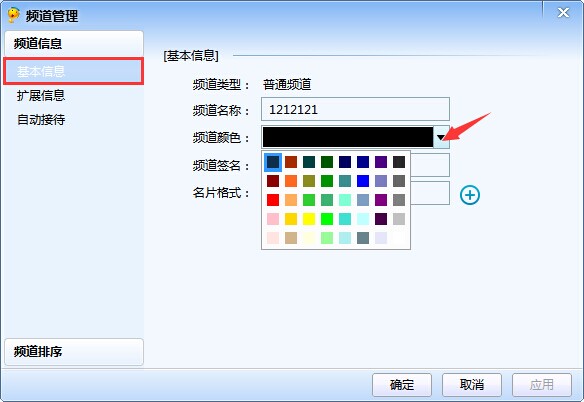Select 基本信息 in the sidebar
The width and height of the screenshot is (584, 402).
[74, 71]
